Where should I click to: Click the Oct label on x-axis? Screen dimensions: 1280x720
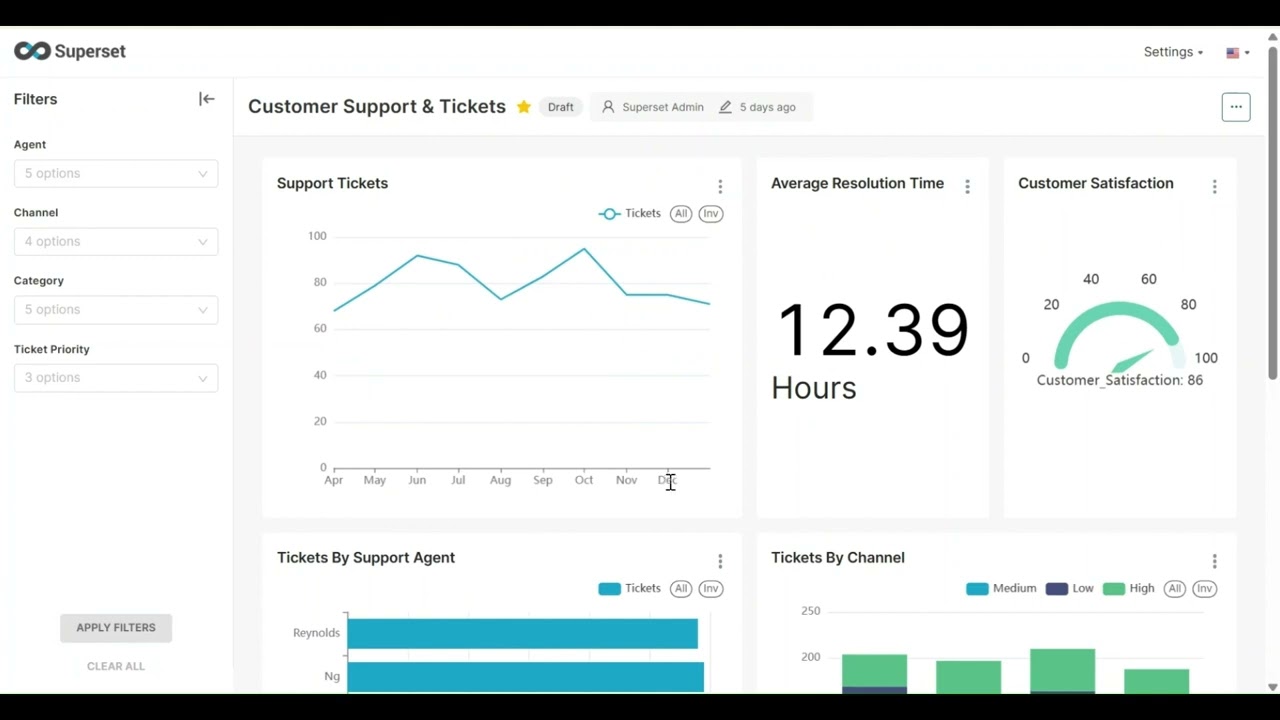click(x=584, y=480)
